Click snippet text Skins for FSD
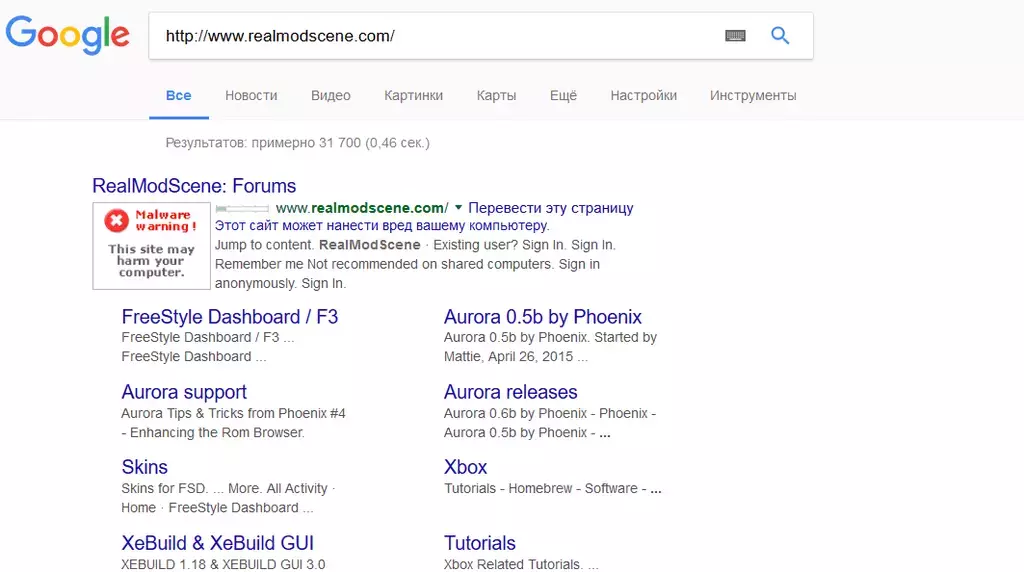 coord(165,488)
